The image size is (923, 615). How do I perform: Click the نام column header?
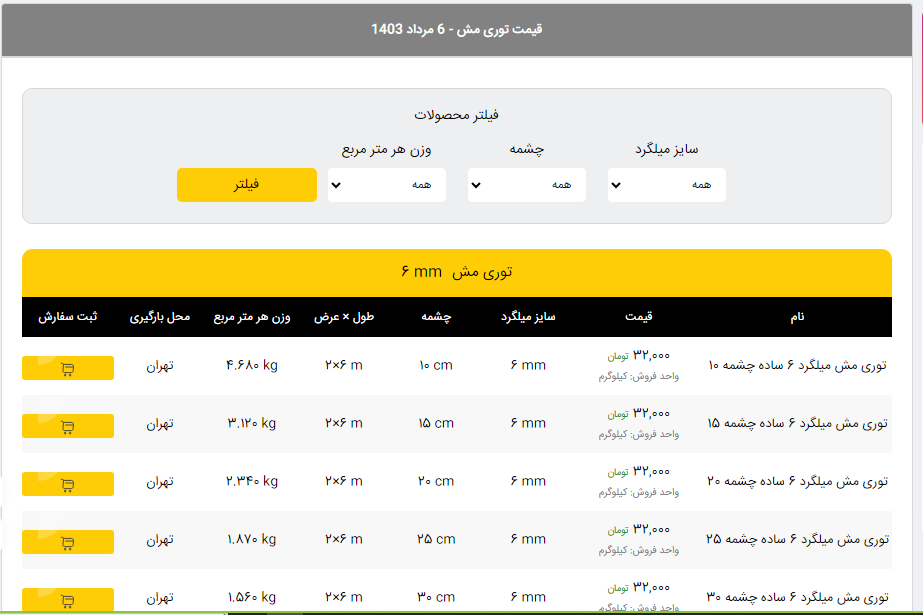pos(797,317)
